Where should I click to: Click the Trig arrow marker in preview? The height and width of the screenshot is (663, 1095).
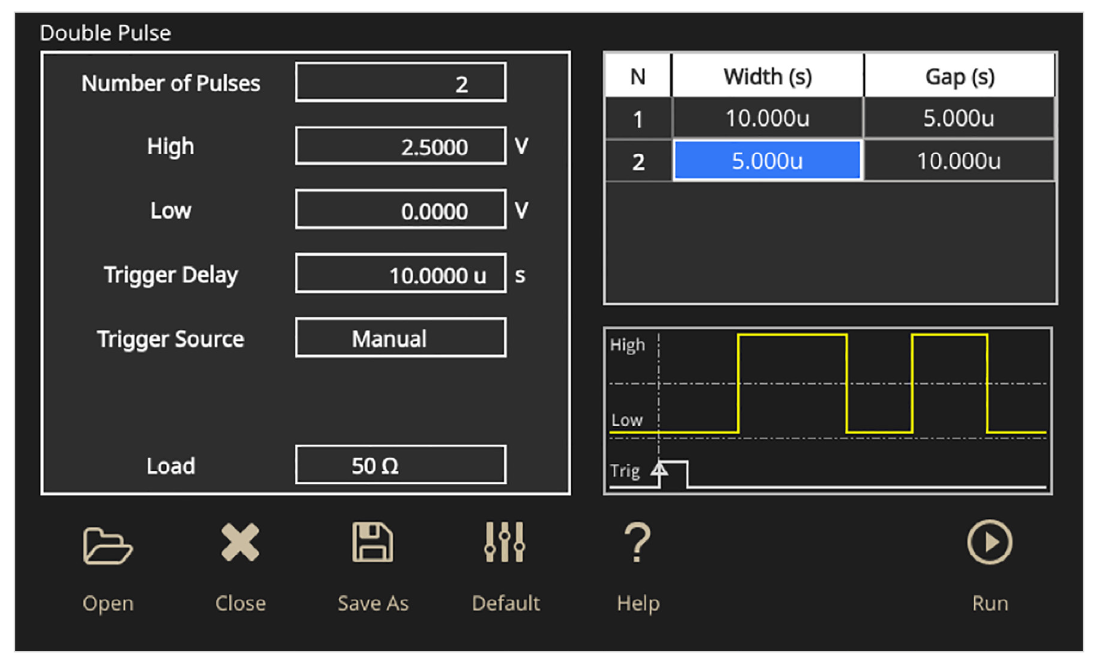tap(659, 469)
